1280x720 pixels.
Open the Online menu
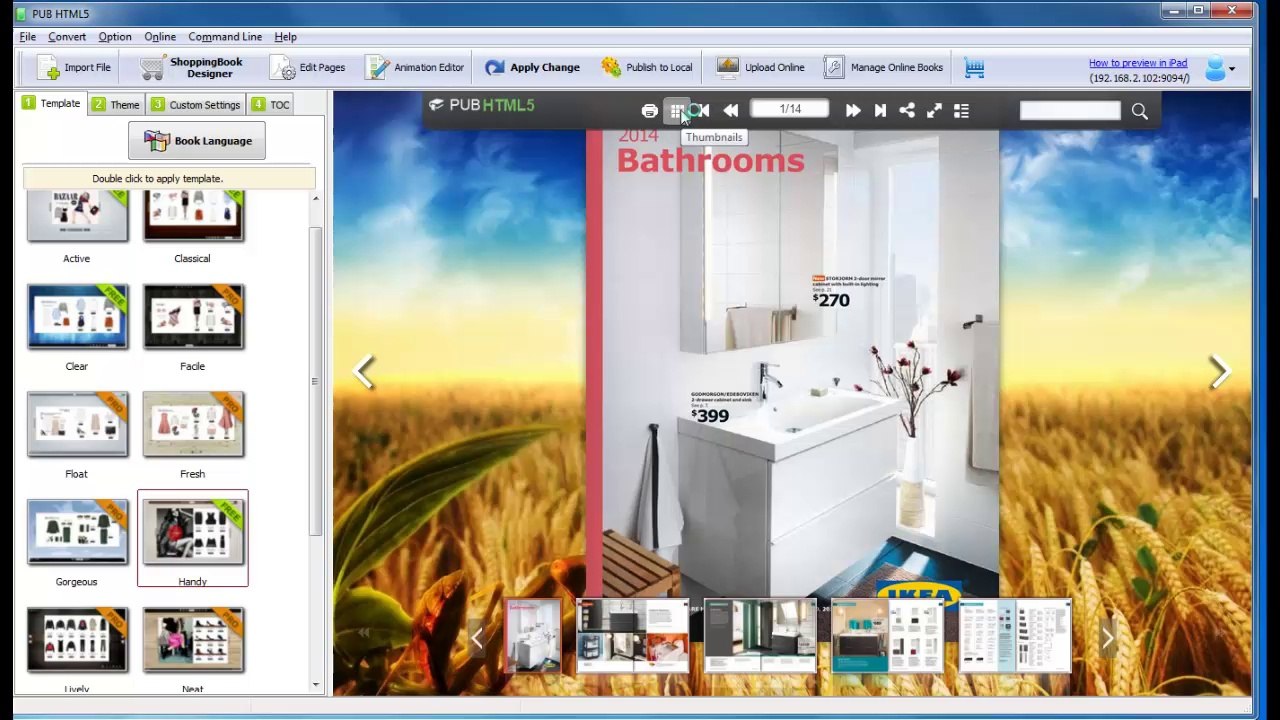160,37
